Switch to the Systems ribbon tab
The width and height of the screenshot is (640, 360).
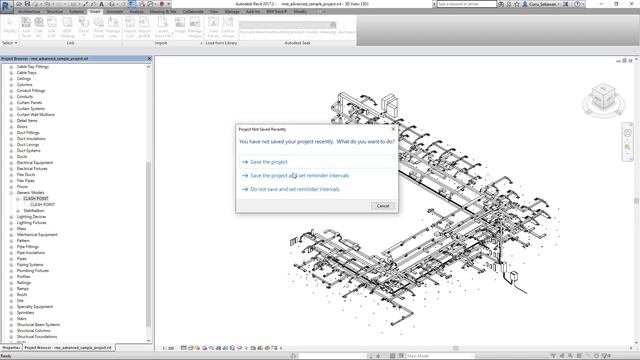click(x=76, y=12)
